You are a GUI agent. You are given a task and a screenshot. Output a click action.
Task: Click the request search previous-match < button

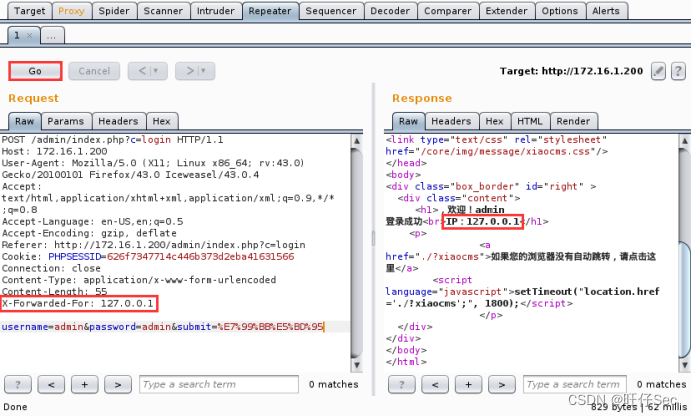pyautogui.click(x=51, y=385)
